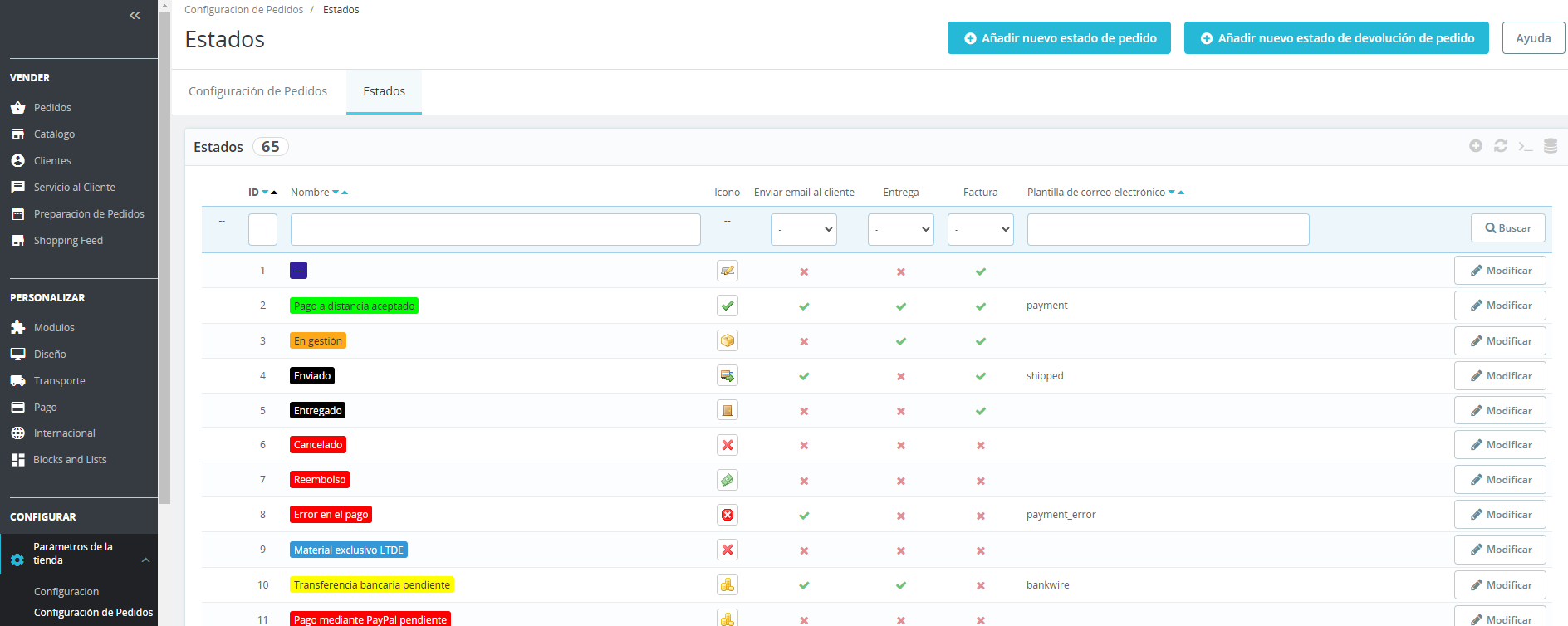Image resolution: width=1568 pixels, height=626 pixels.
Task: Click the Enviado truck status icon
Action: tap(728, 376)
